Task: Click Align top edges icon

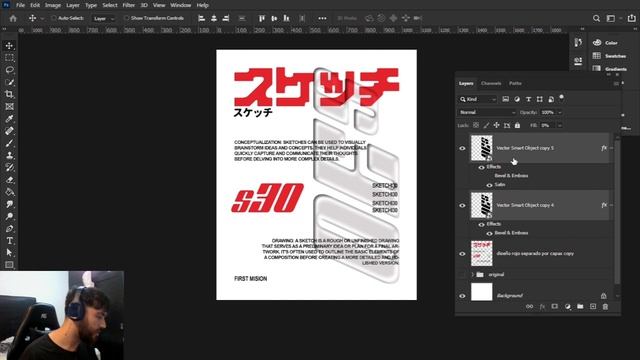Action: (x=262, y=18)
